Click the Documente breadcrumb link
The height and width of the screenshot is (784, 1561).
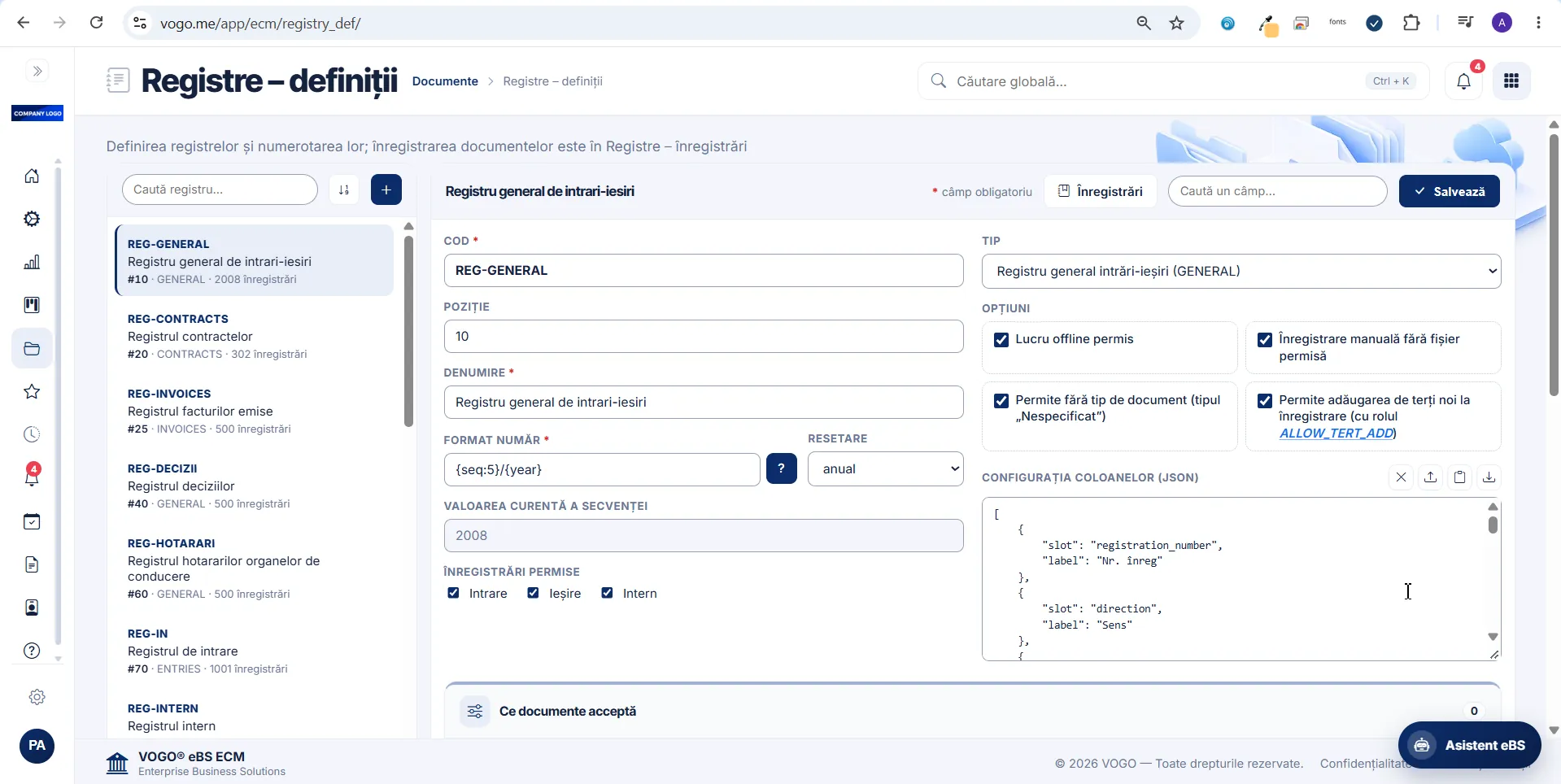coord(445,81)
